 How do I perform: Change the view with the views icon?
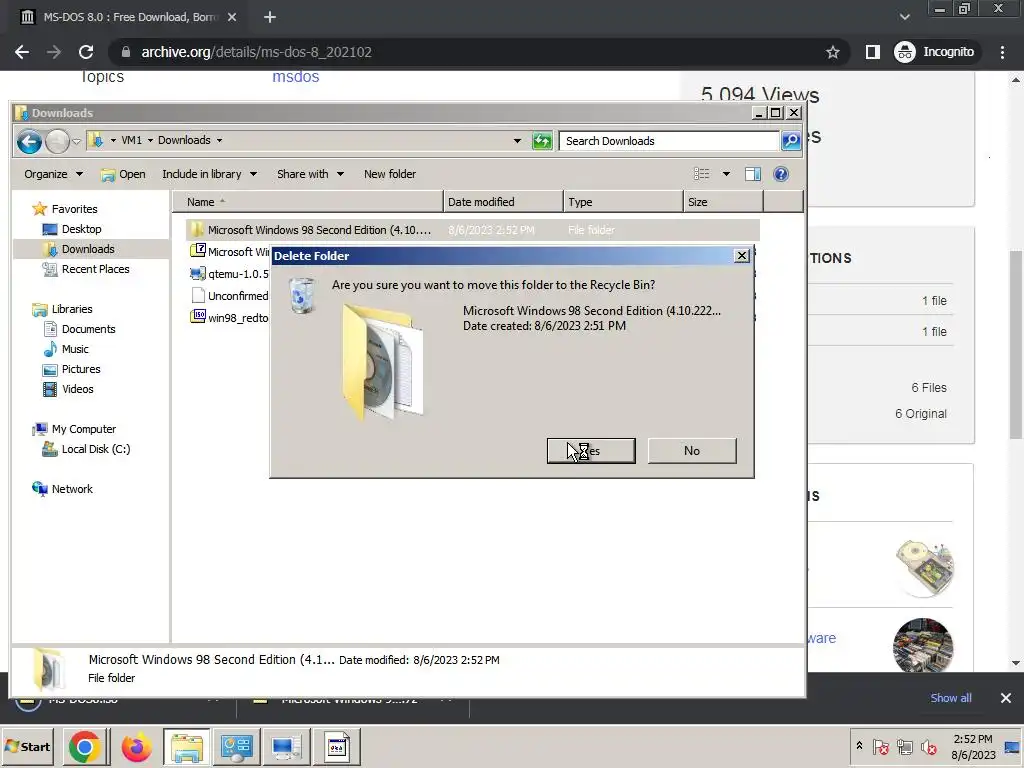pos(702,174)
